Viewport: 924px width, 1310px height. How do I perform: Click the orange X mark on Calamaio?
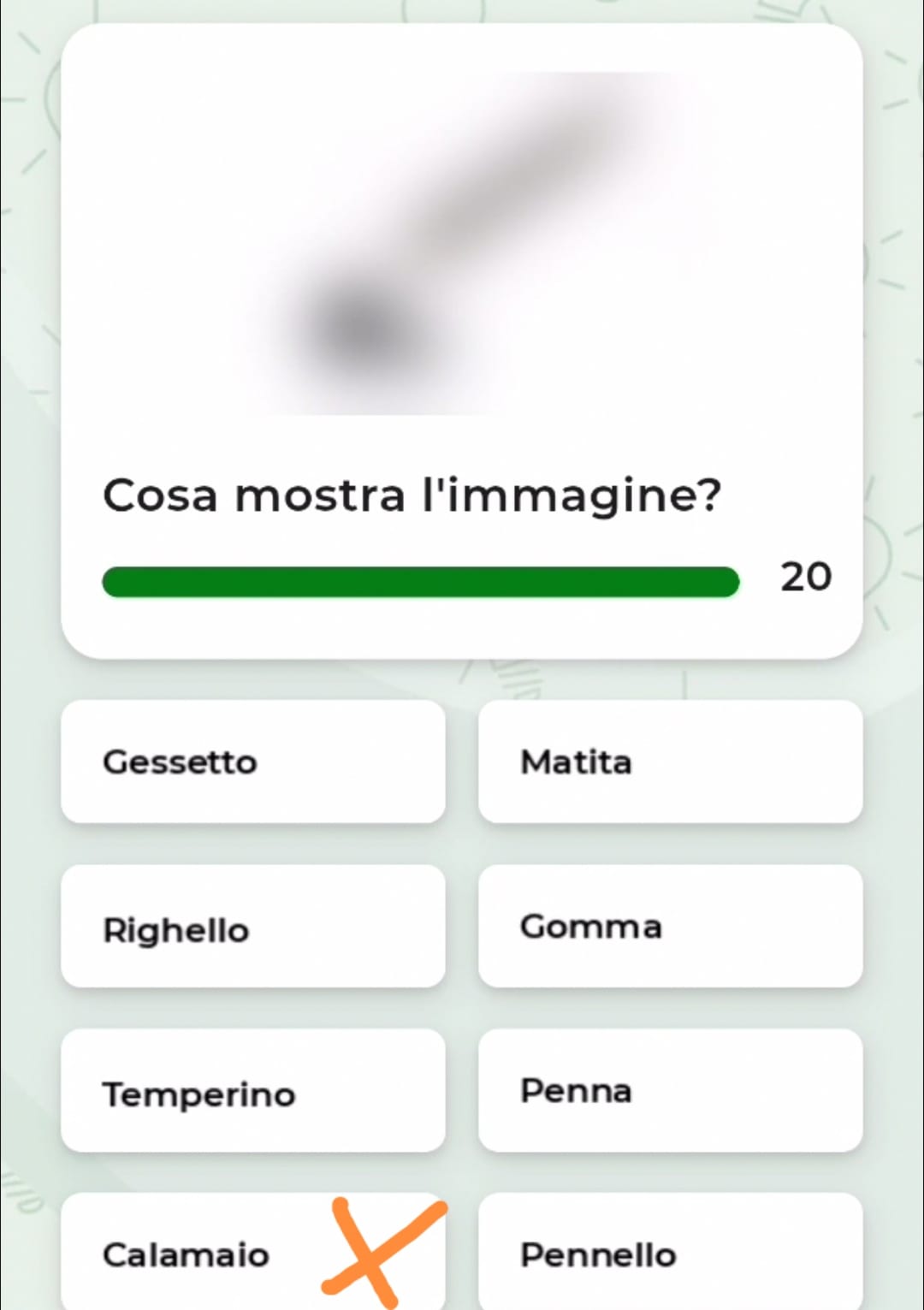click(382, 1251)
